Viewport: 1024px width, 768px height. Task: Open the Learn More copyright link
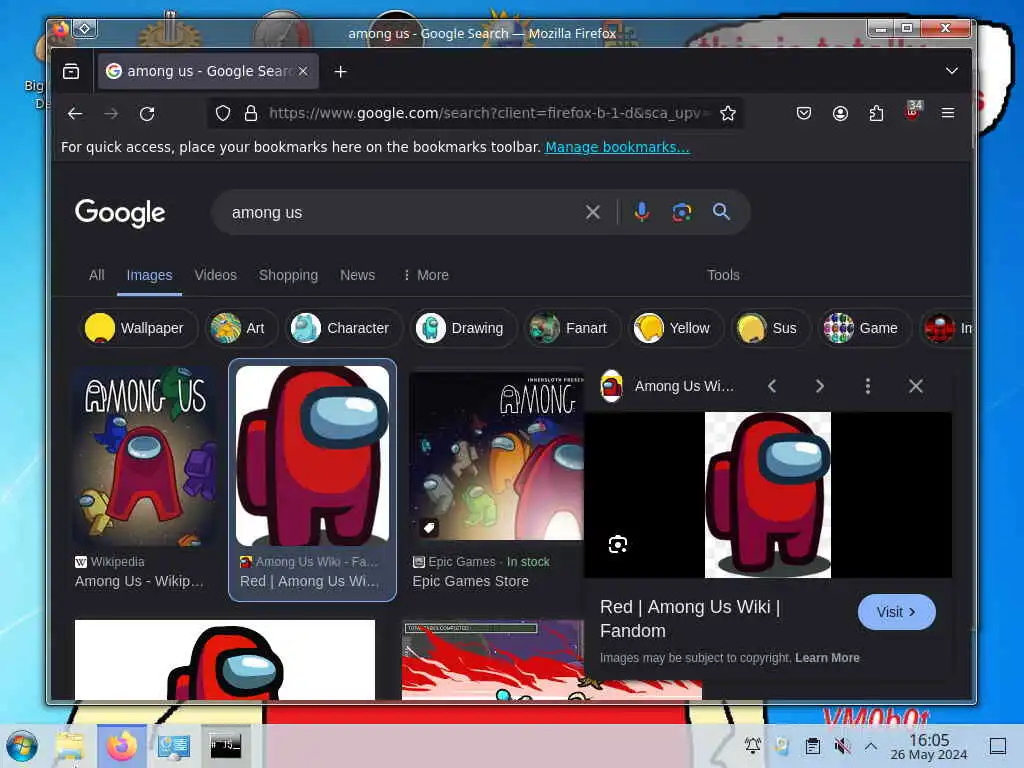tap(827, 658)
